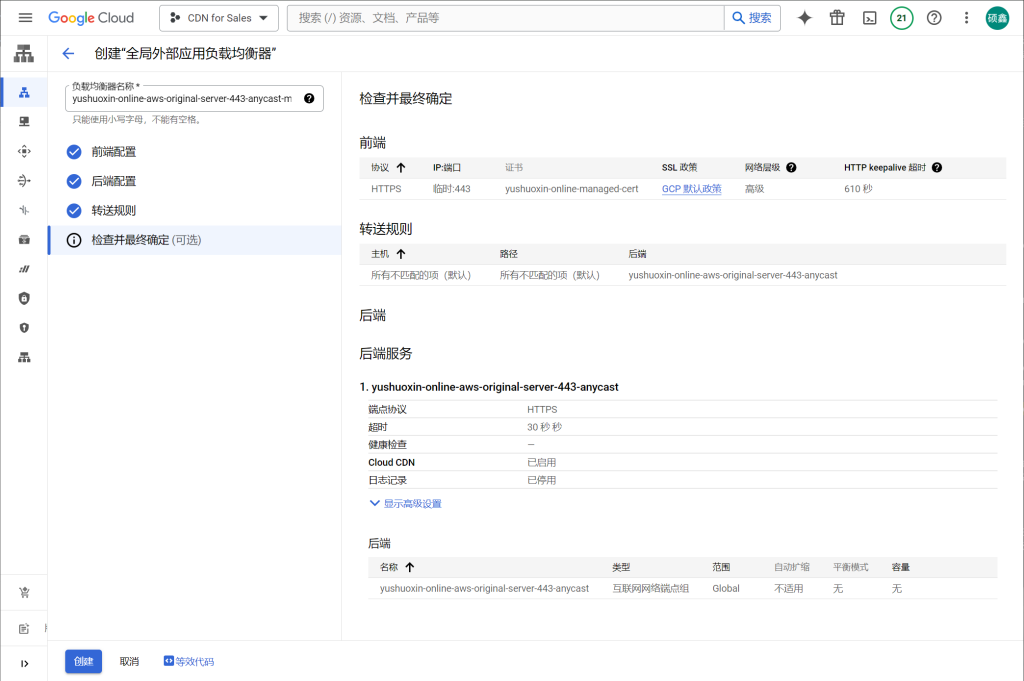Select the 前端配置 step
This screenshot has height=681, width=1024.
pyautogui.click(x=113, y=152)
